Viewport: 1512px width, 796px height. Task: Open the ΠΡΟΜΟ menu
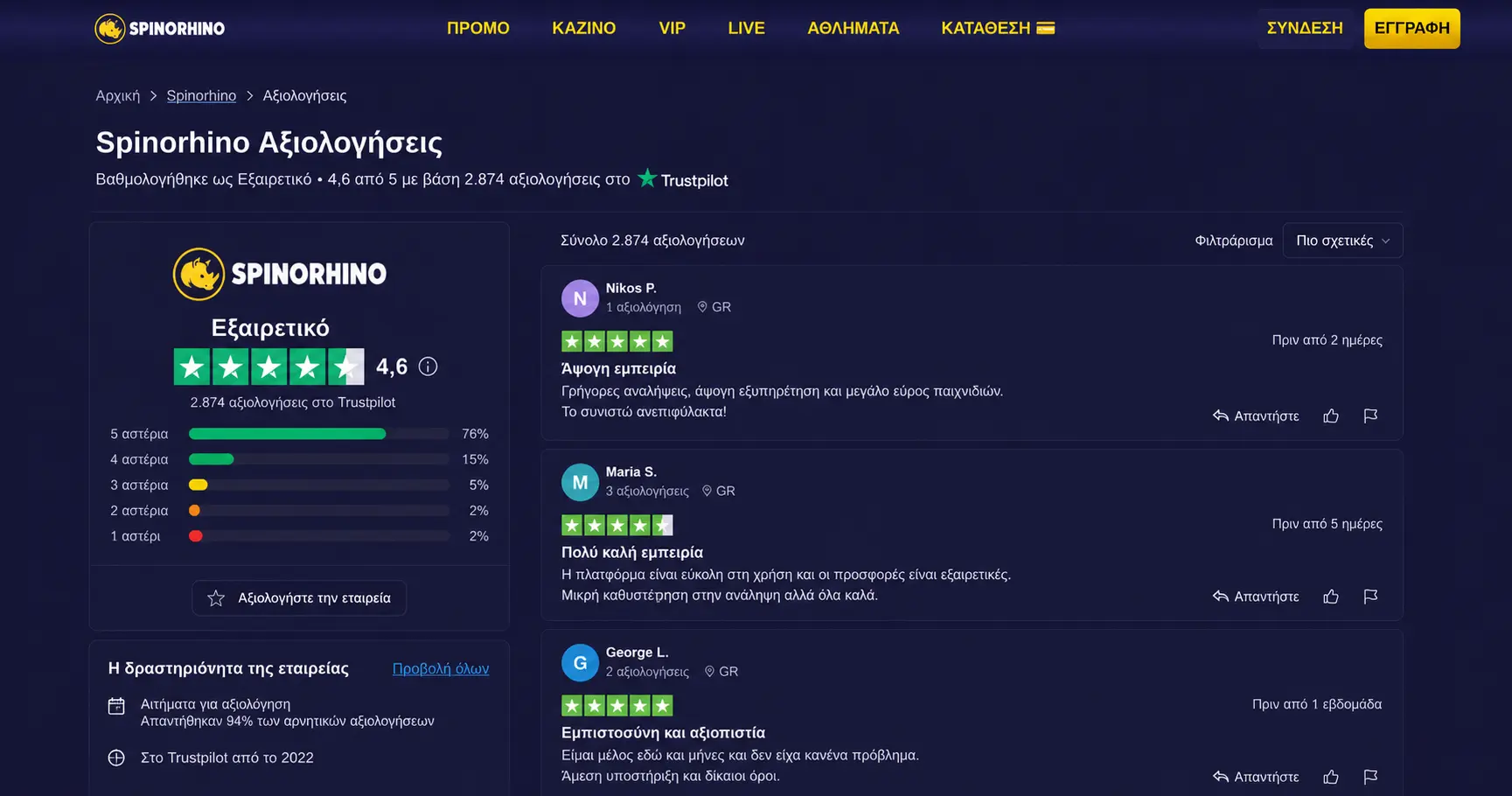[477, 28]
